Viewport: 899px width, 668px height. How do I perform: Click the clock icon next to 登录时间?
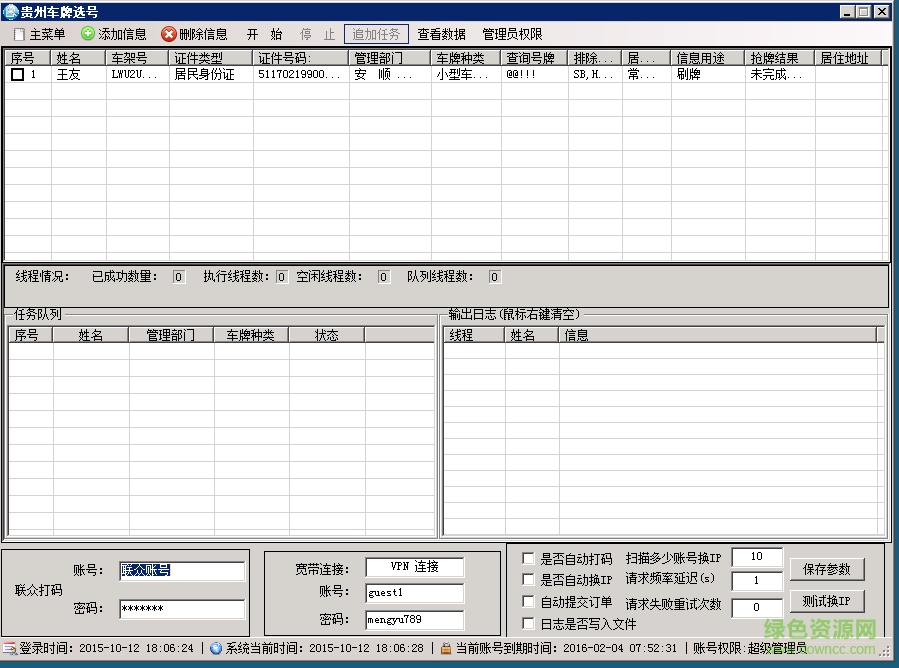[x=10, y=647]
